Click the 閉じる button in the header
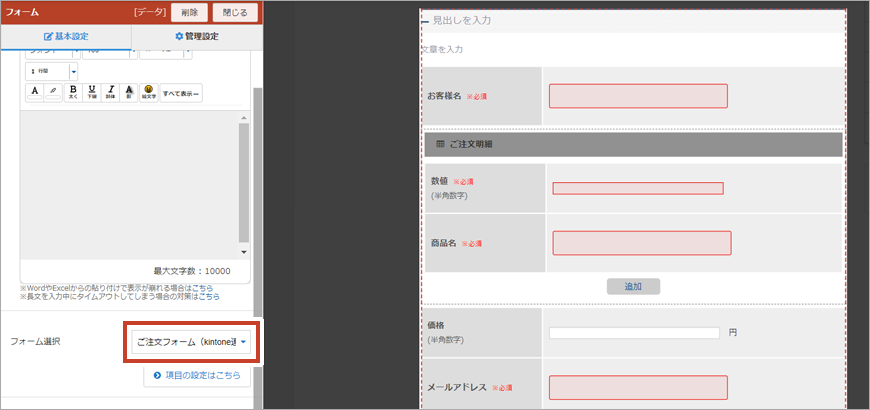This screenshot has height=410, width=870. click(x=235, y=12)
